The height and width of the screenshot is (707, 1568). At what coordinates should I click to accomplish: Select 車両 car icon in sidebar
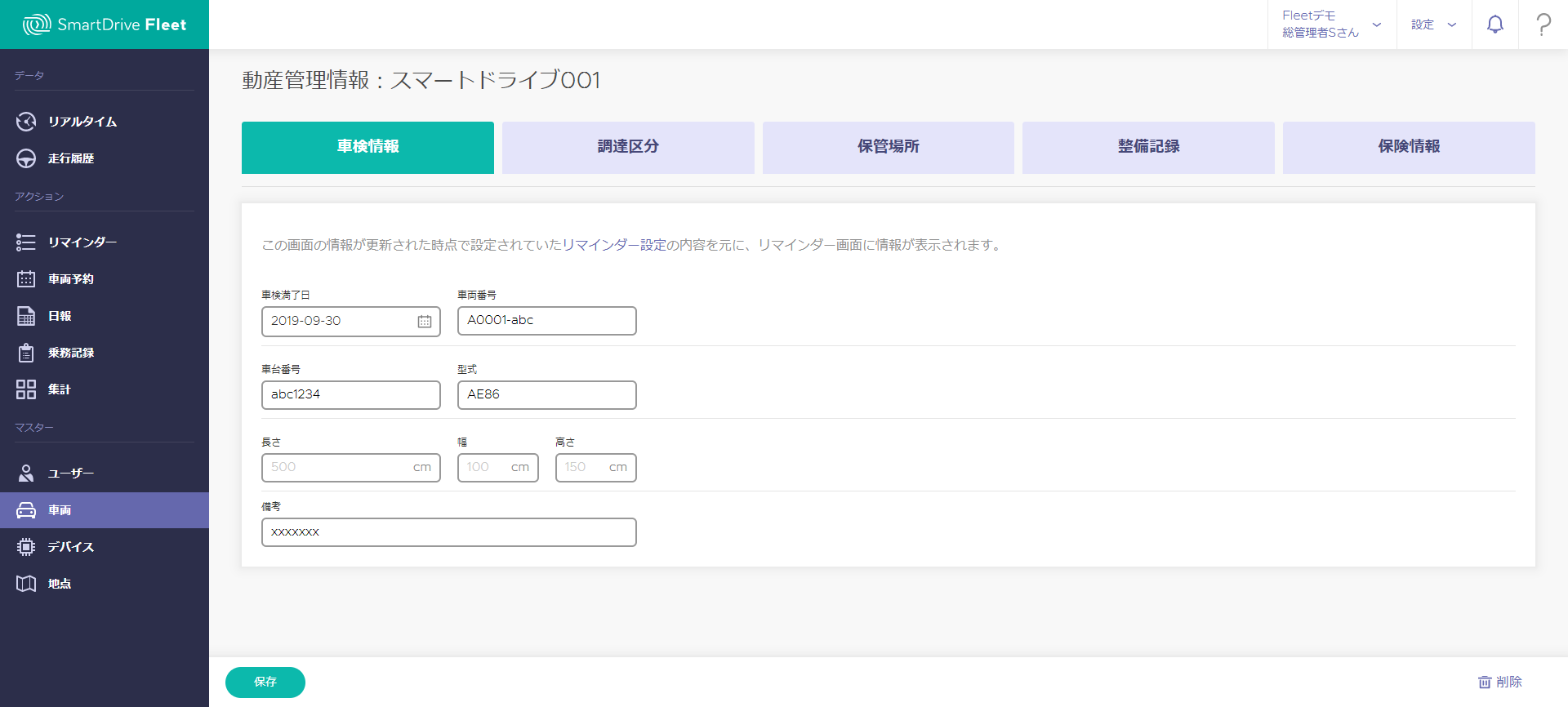pyautogui.click(x=26, y=510)
